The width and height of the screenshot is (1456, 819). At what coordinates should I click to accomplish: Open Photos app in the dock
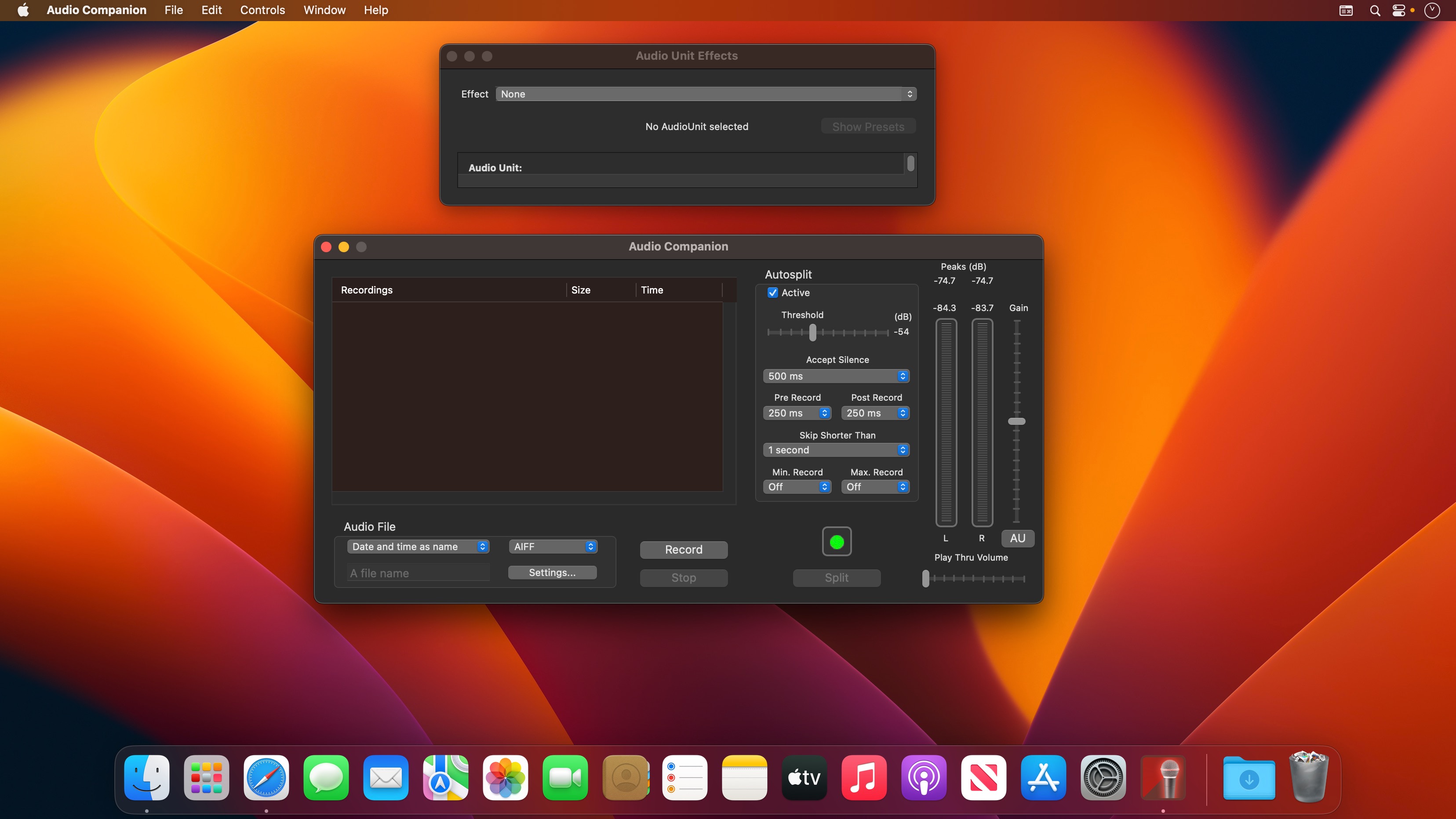[506, 778]
